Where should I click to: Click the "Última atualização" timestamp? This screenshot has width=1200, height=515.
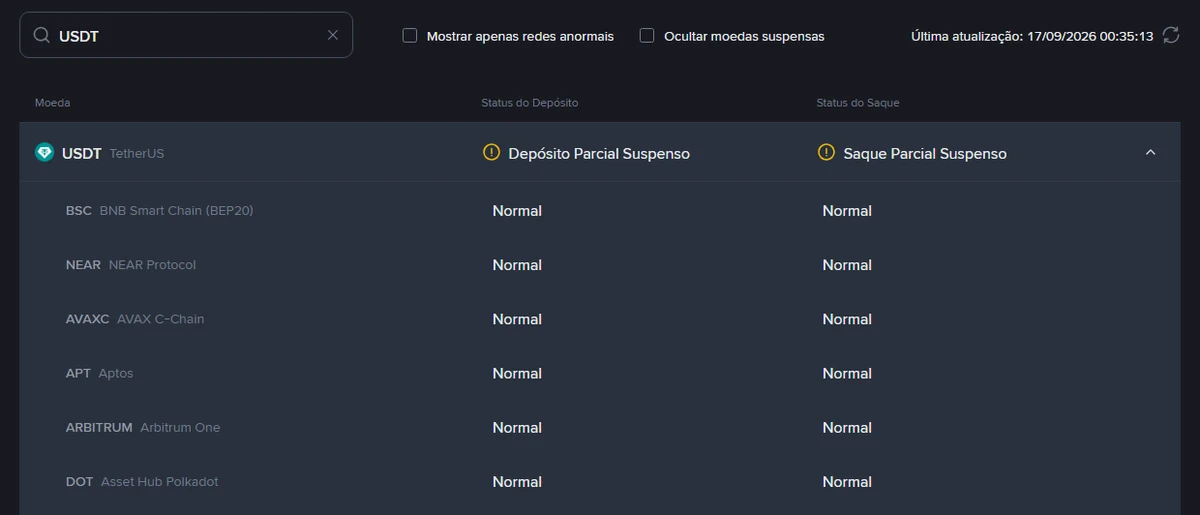tap(1032, 36)
